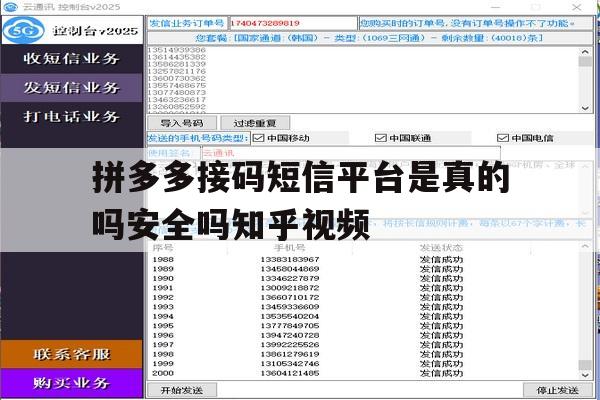
Task: Click results table scrollbar up arrow
Action: coord(585,247)
